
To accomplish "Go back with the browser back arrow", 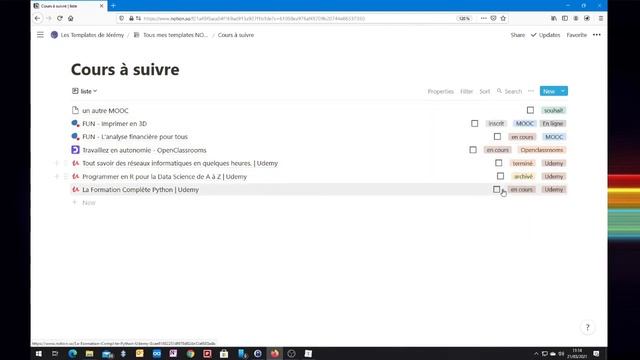I will tap(38, 18).
